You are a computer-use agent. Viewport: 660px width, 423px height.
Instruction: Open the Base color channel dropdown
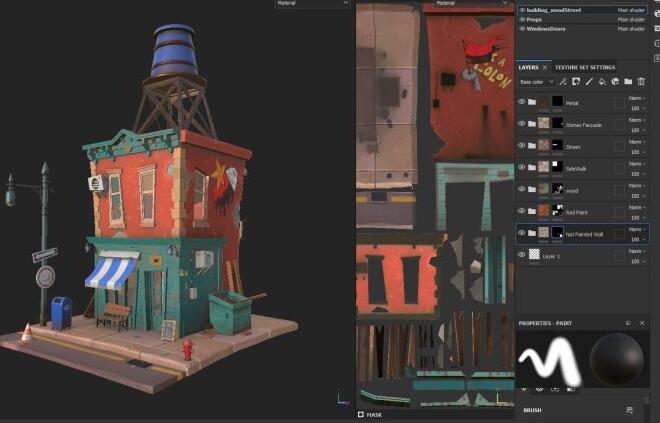click(x=537, y=81)
